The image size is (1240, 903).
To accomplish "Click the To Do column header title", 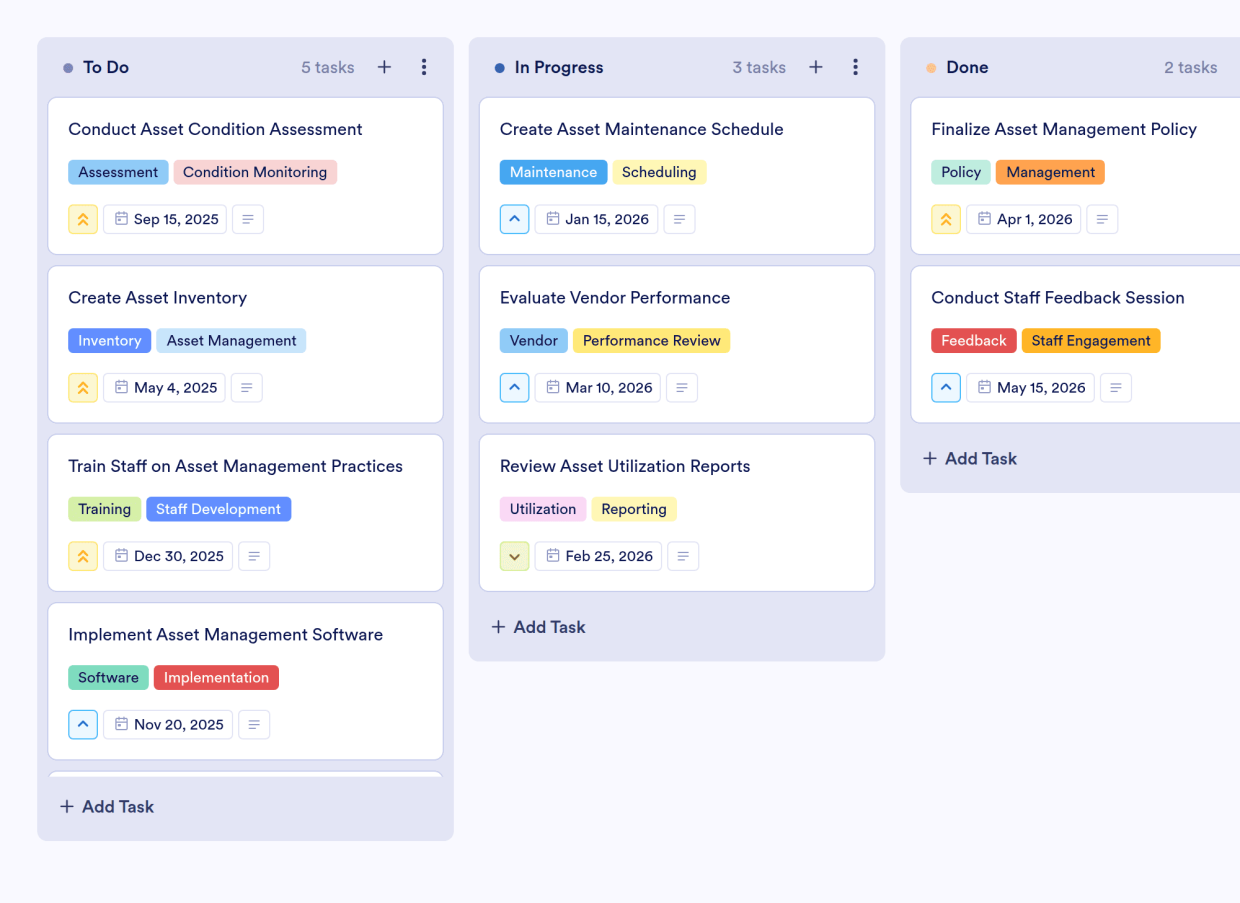I will click(x=106, y=67).
